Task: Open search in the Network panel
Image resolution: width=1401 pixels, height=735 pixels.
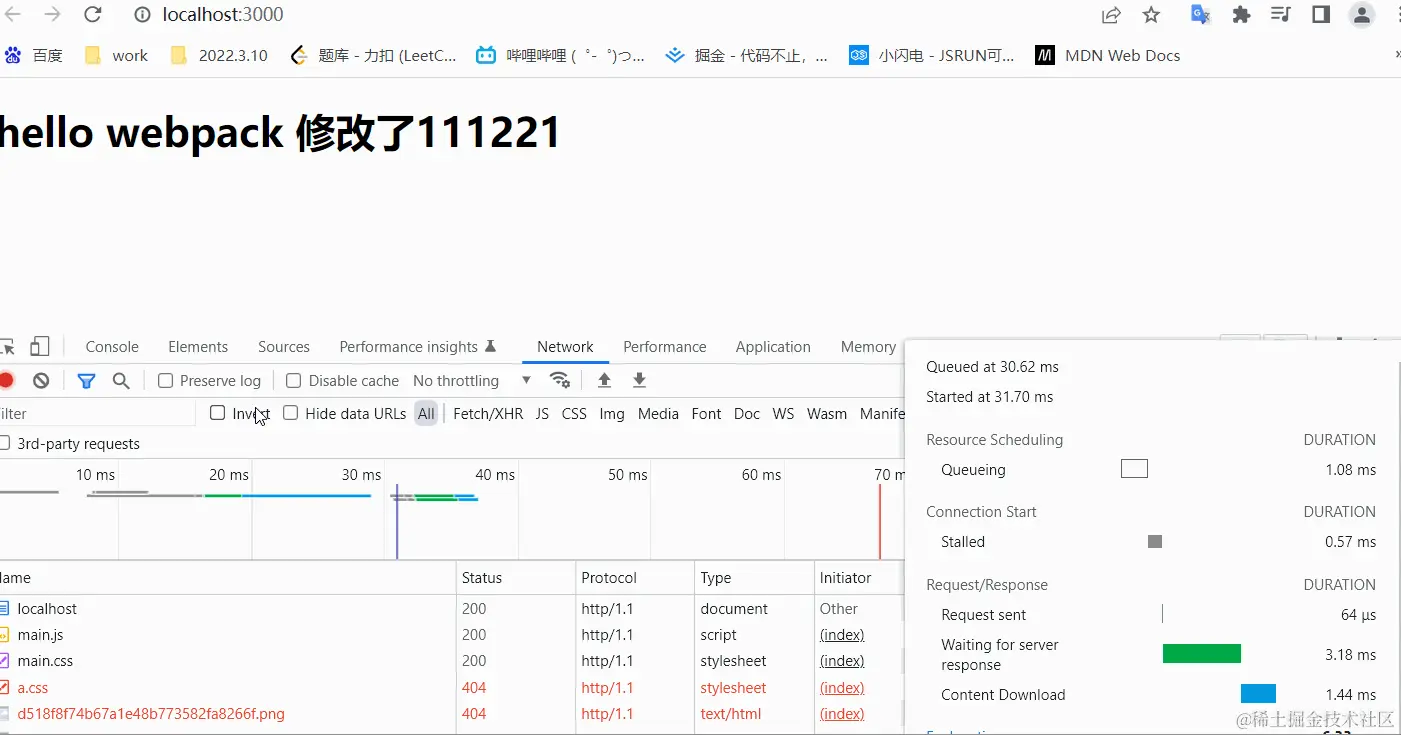Action: click(121, 380)
